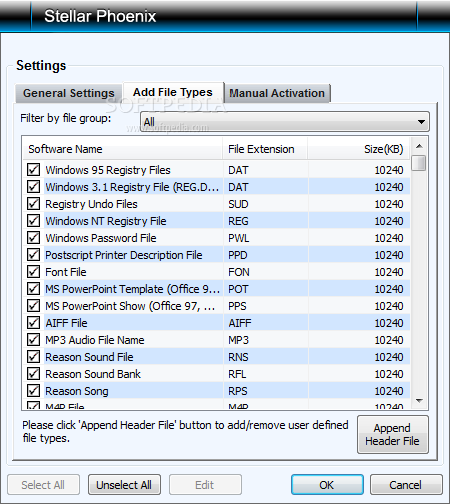Click the list scrollbar down arrow

[419, 400]
